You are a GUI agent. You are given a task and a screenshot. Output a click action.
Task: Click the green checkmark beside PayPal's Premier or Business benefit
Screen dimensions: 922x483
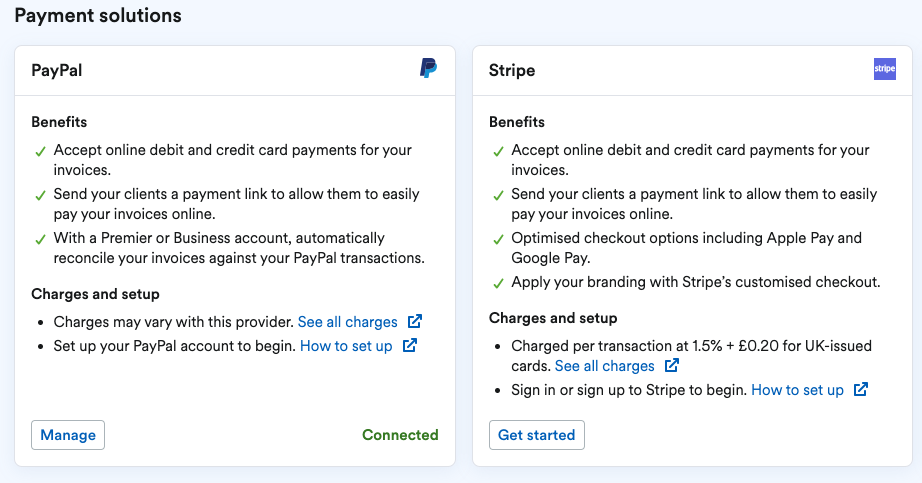40,240
